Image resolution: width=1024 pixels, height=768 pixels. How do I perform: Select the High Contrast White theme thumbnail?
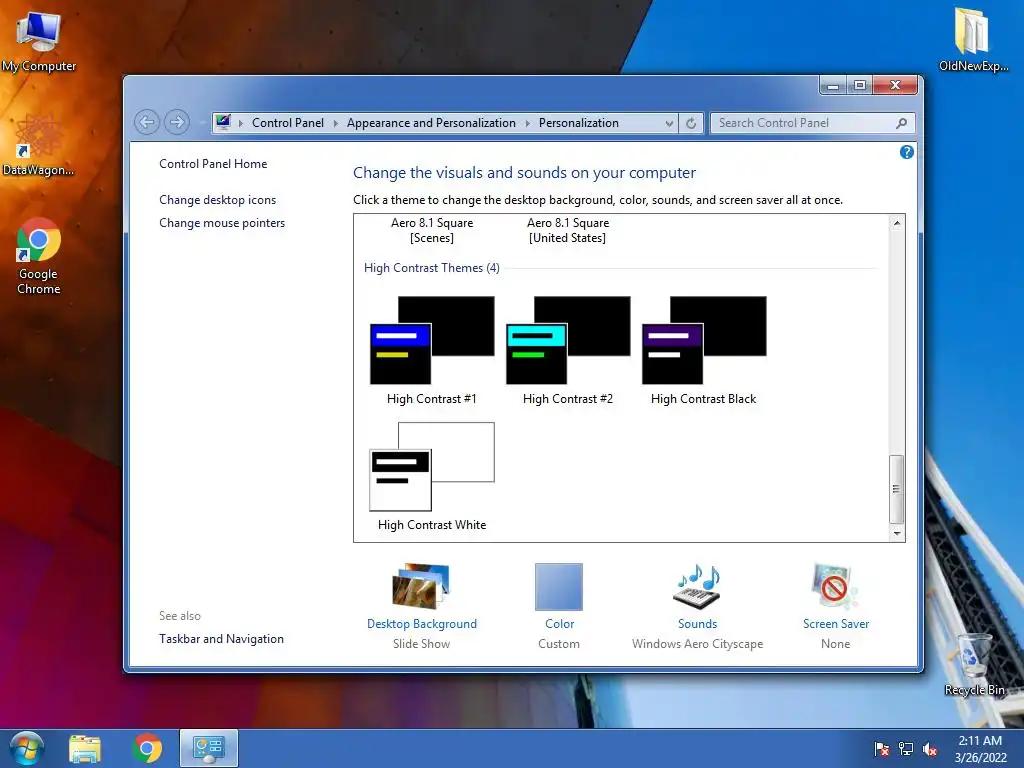pos(432,466)
